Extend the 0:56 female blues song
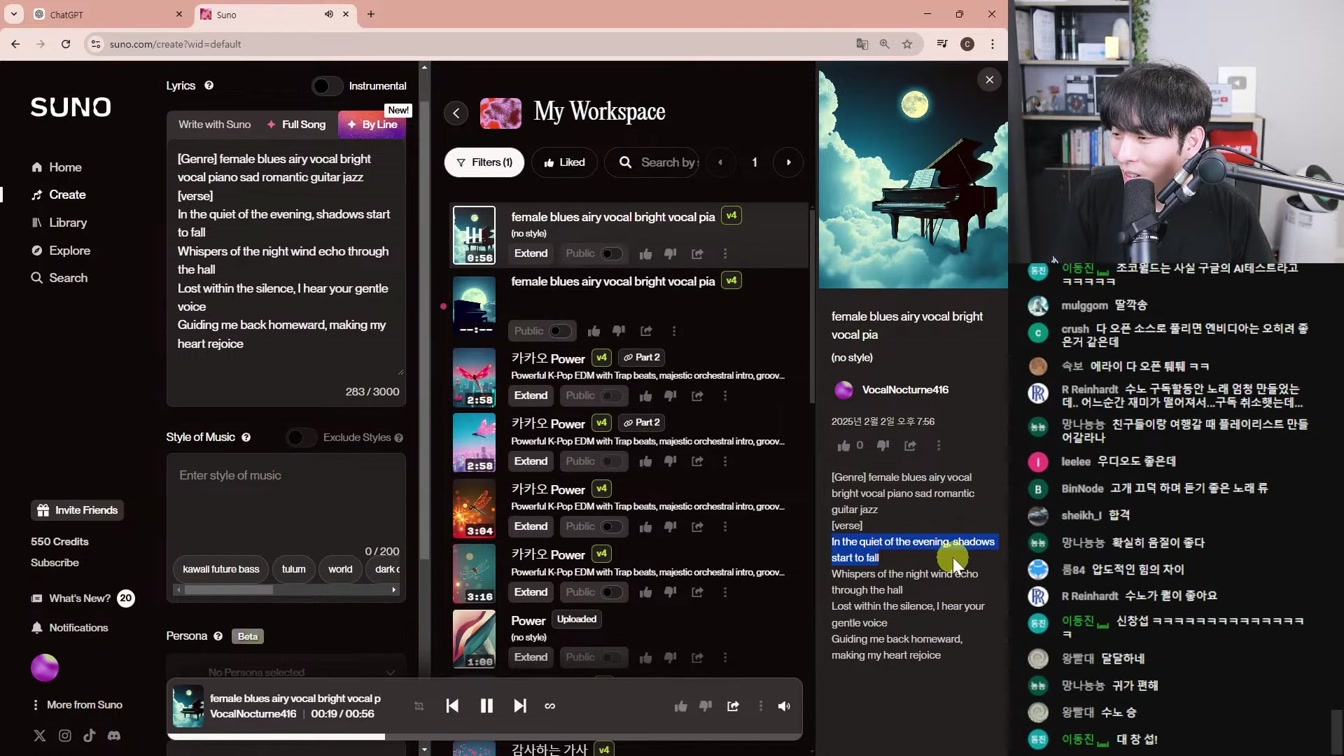This screenshot has height=756, width=1344. pos(531,254)
